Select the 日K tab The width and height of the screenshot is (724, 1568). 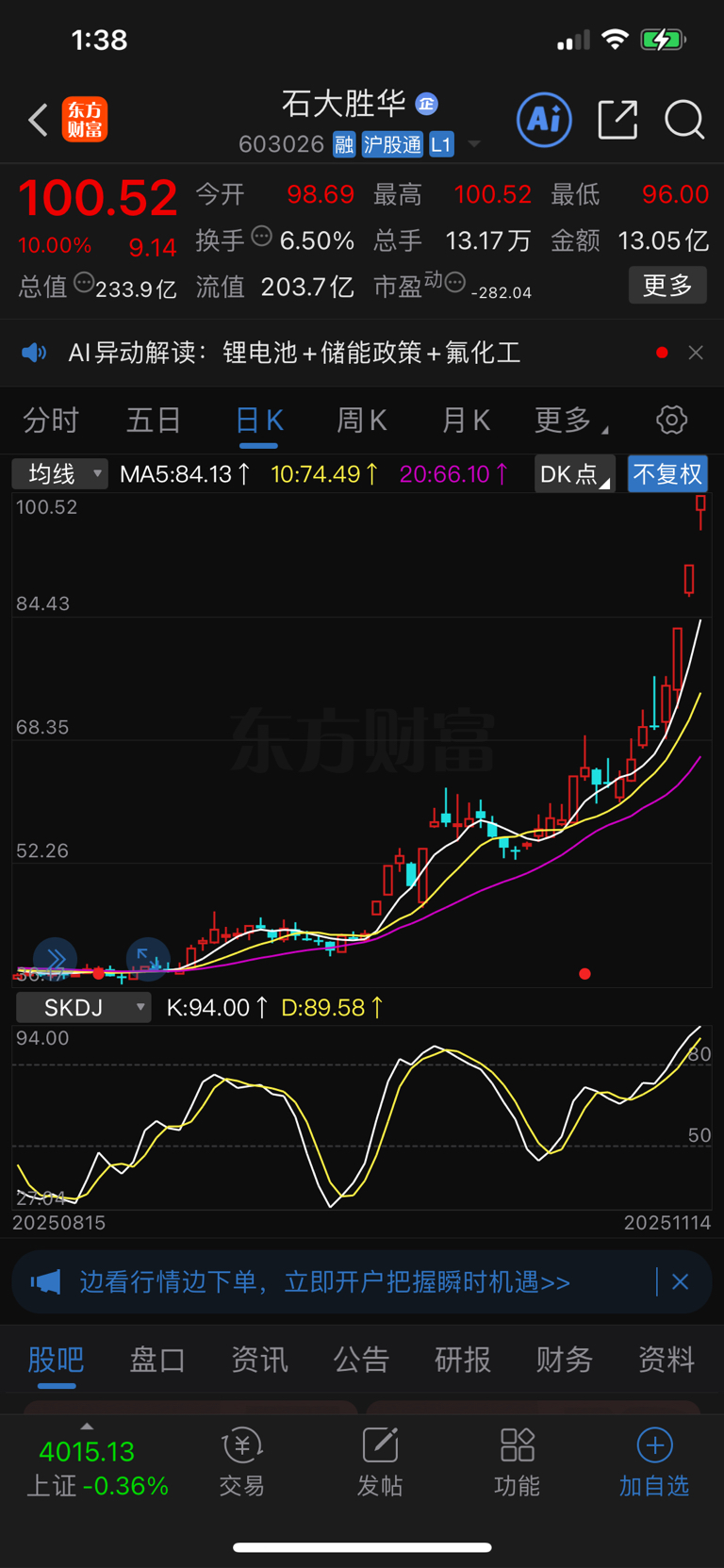coord(259,421)
